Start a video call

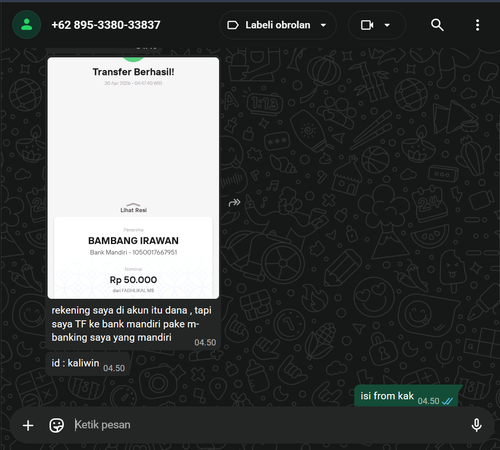[x=367, y=25]
